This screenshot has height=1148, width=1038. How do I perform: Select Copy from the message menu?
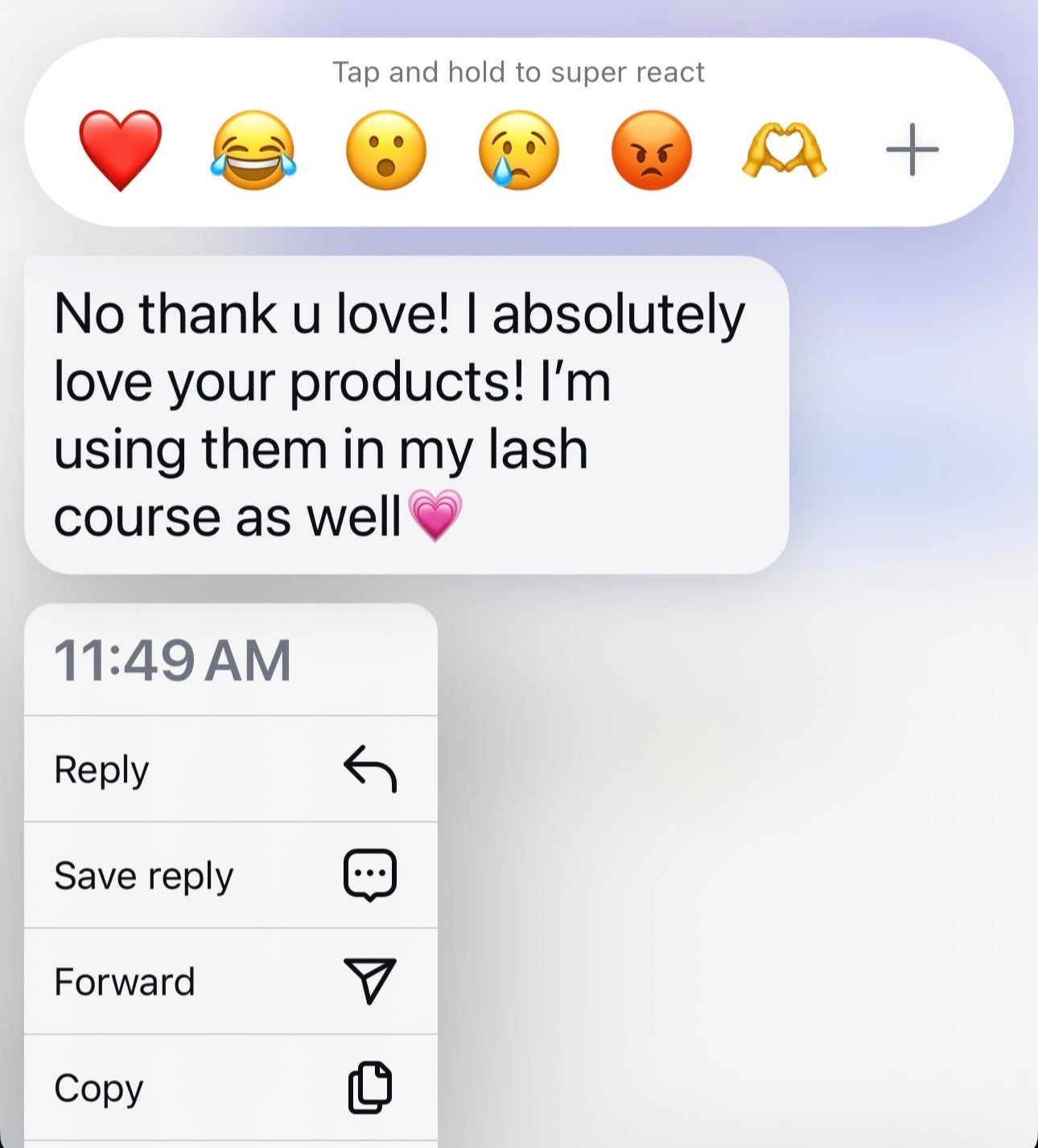(x=231, y=1088)
